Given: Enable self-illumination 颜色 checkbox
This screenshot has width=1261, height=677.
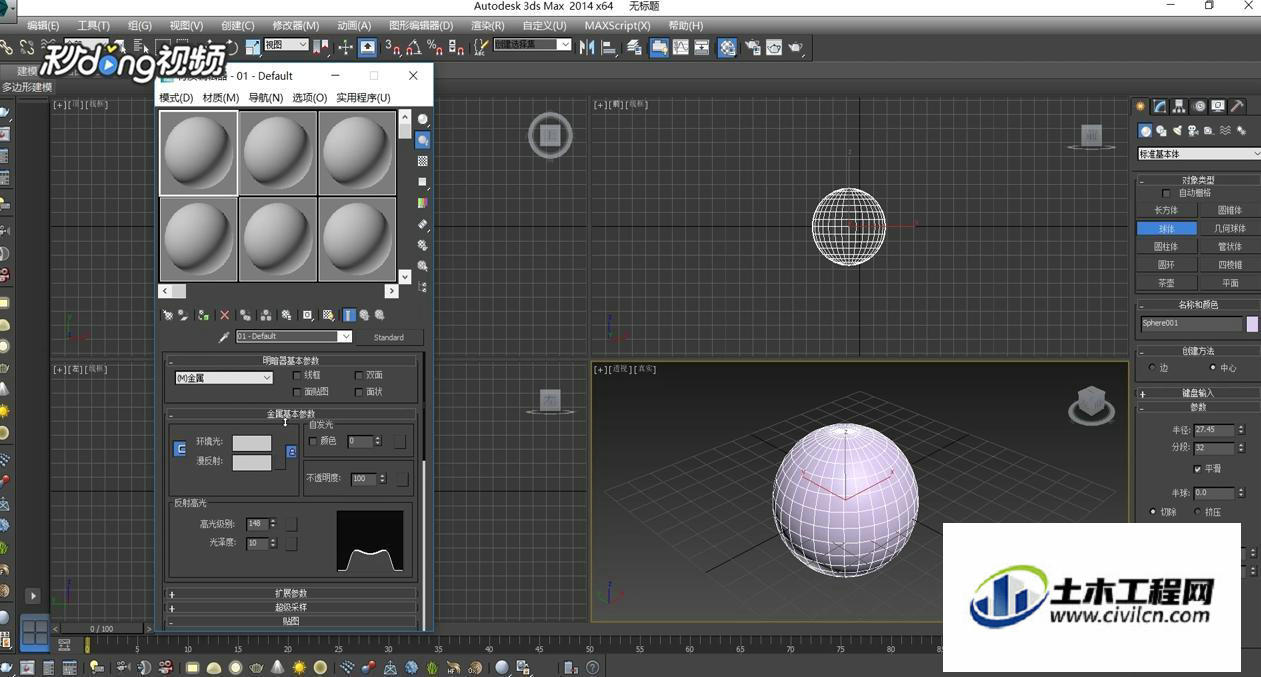Looking at the screenshot, I should [313, 441].
